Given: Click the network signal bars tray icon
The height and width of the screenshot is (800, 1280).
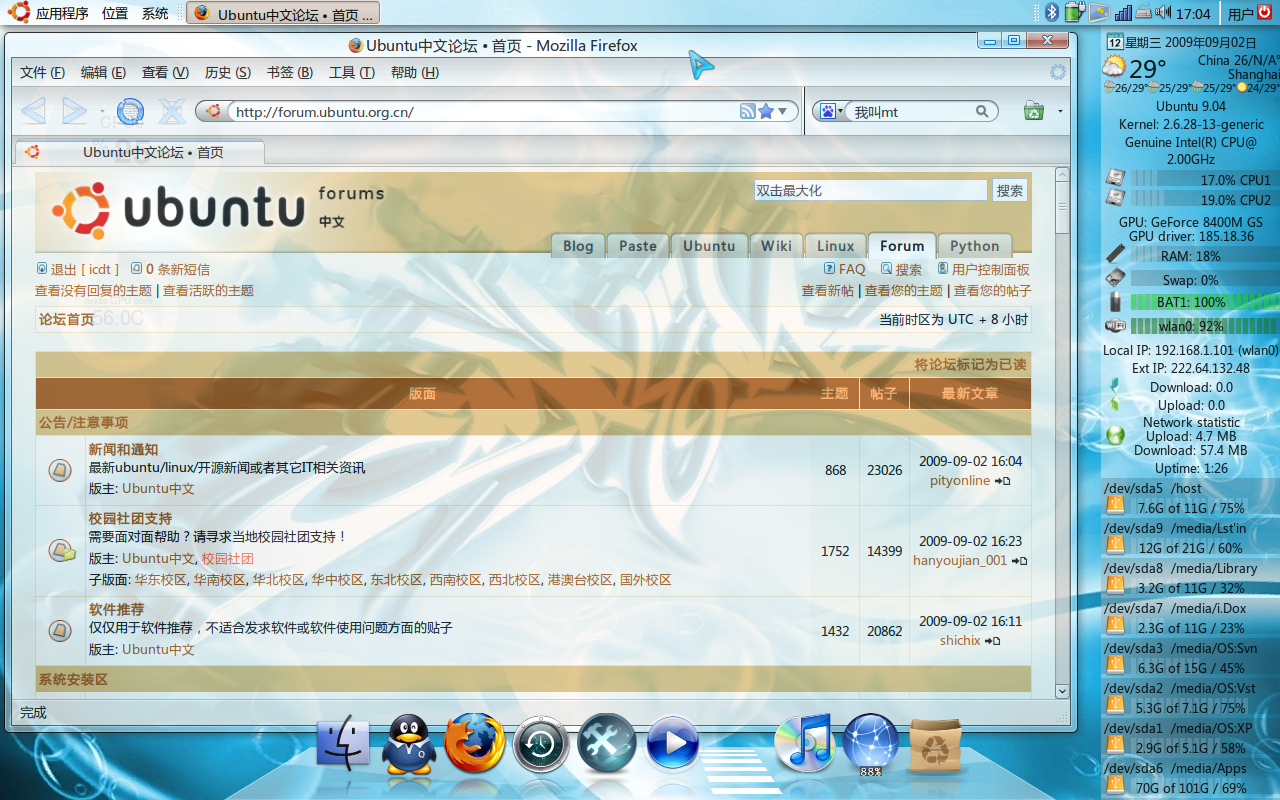Looking at the screenshot, I should point(1123,13).
